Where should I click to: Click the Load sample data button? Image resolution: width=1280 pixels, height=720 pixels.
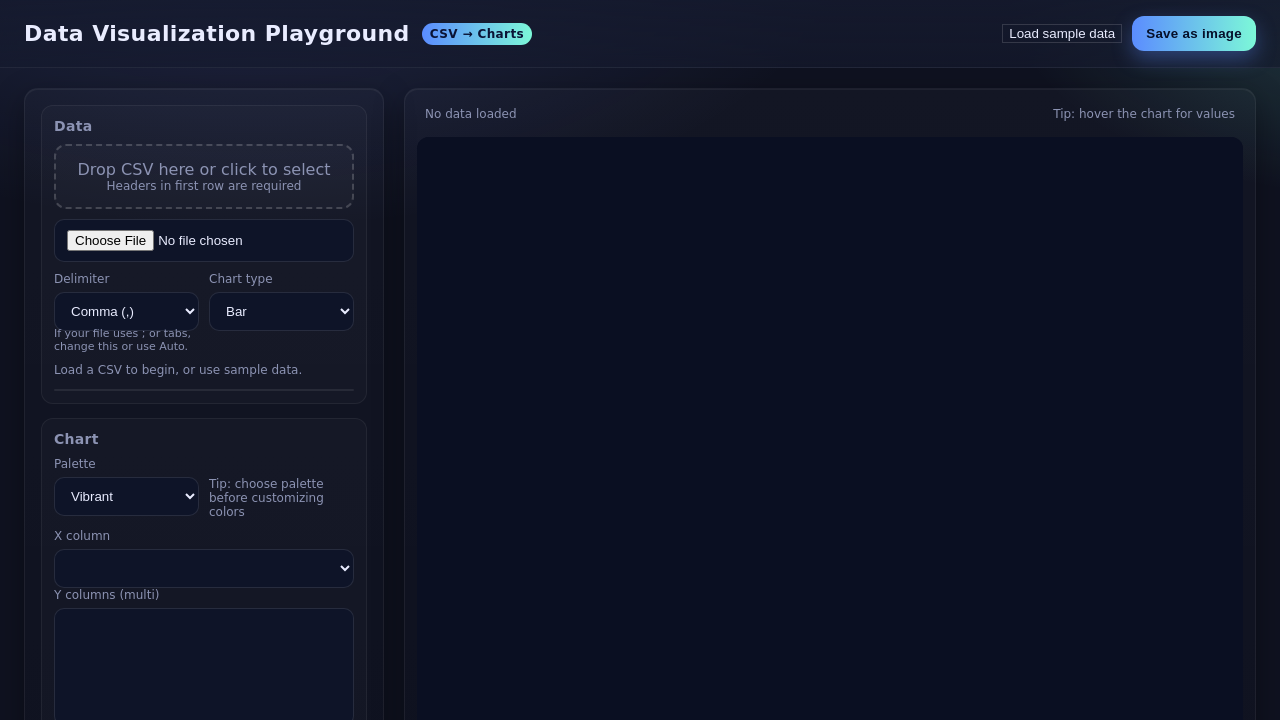1062,33
